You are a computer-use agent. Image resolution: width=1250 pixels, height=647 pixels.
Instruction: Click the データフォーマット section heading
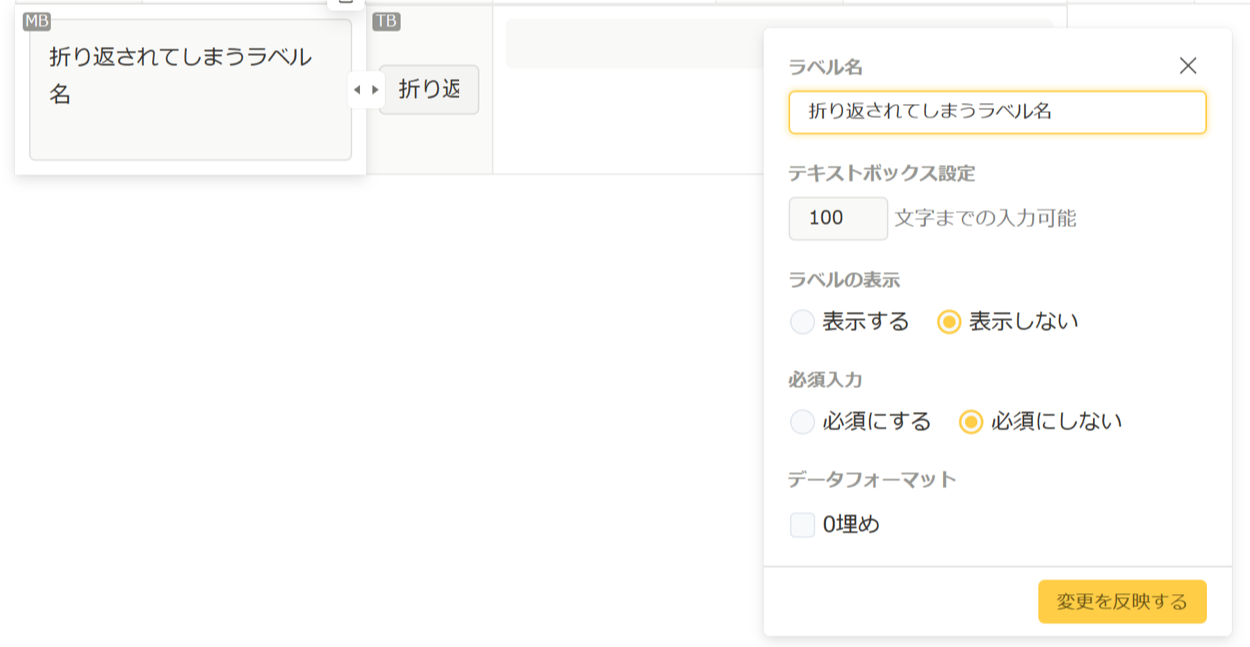(x=872, y=480)
